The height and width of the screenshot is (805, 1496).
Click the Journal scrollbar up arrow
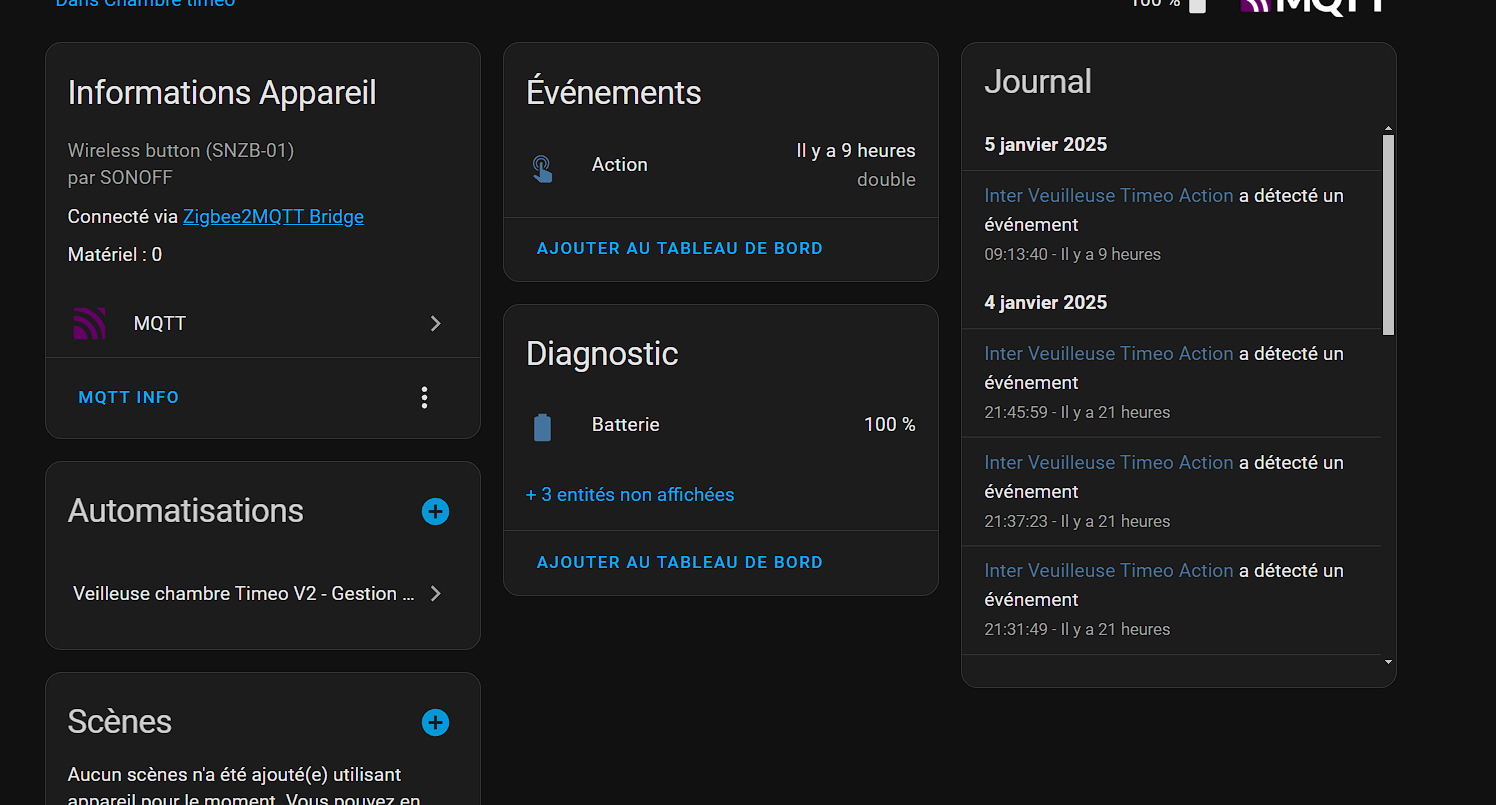1388,129
